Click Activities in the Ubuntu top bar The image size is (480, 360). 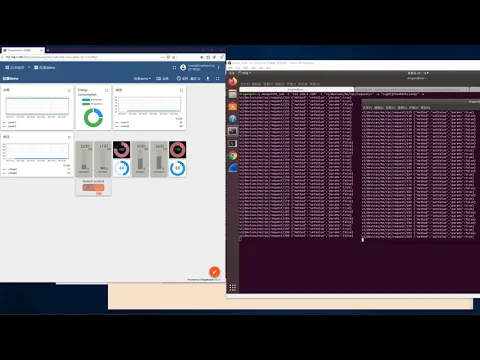pyautogui.click(x=232, y=73)
